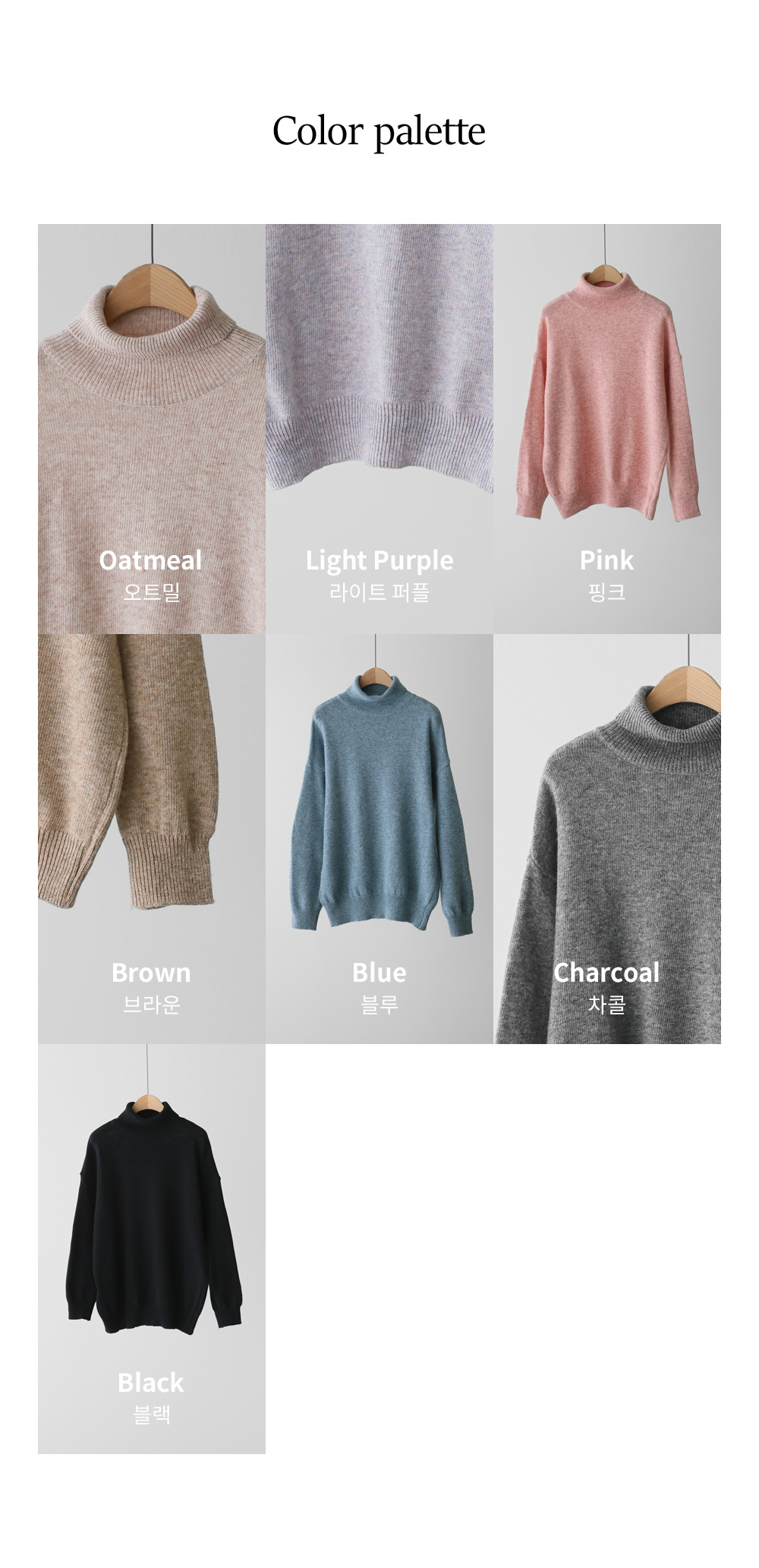
Task: Select the Brown sleeve color tile
Action: tap(152, 839)
